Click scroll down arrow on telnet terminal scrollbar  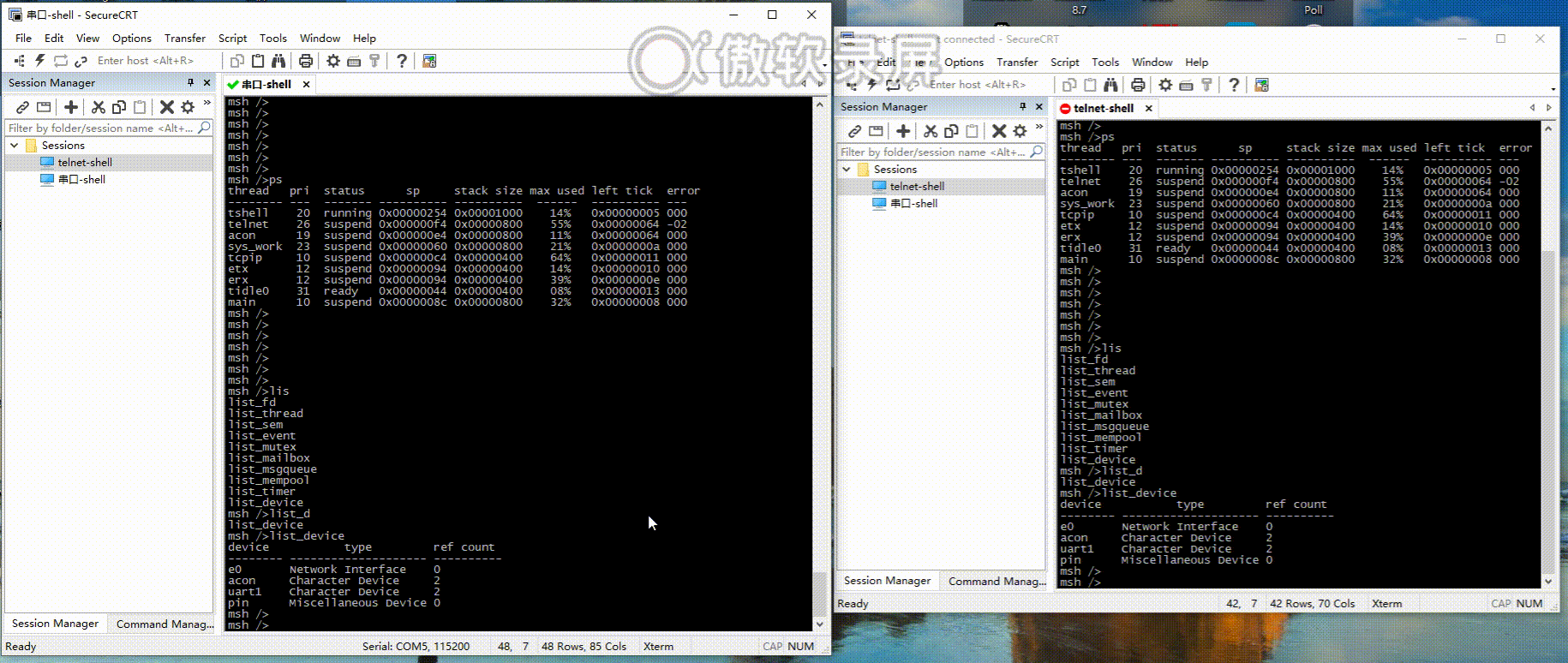[x=1547, y=581]
